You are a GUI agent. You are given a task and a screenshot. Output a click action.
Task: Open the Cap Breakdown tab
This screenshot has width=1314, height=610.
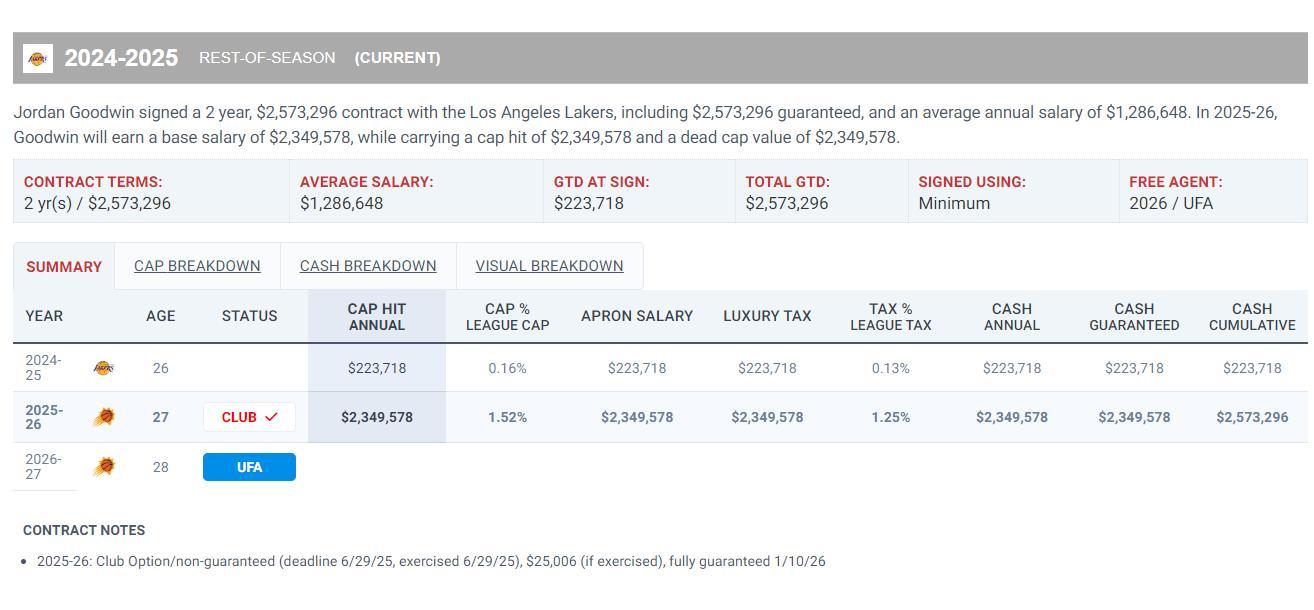(x=197, y=266)
